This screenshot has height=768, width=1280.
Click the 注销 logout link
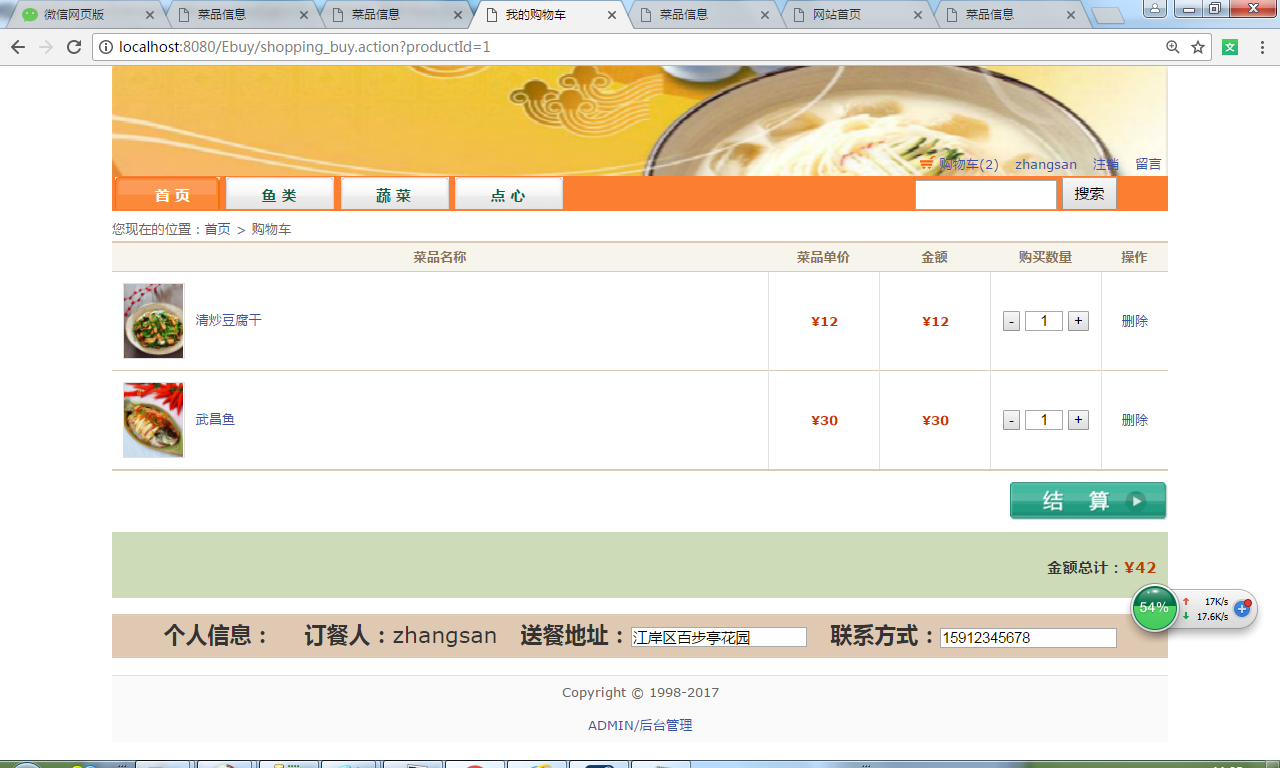[x=1106, y=164]
